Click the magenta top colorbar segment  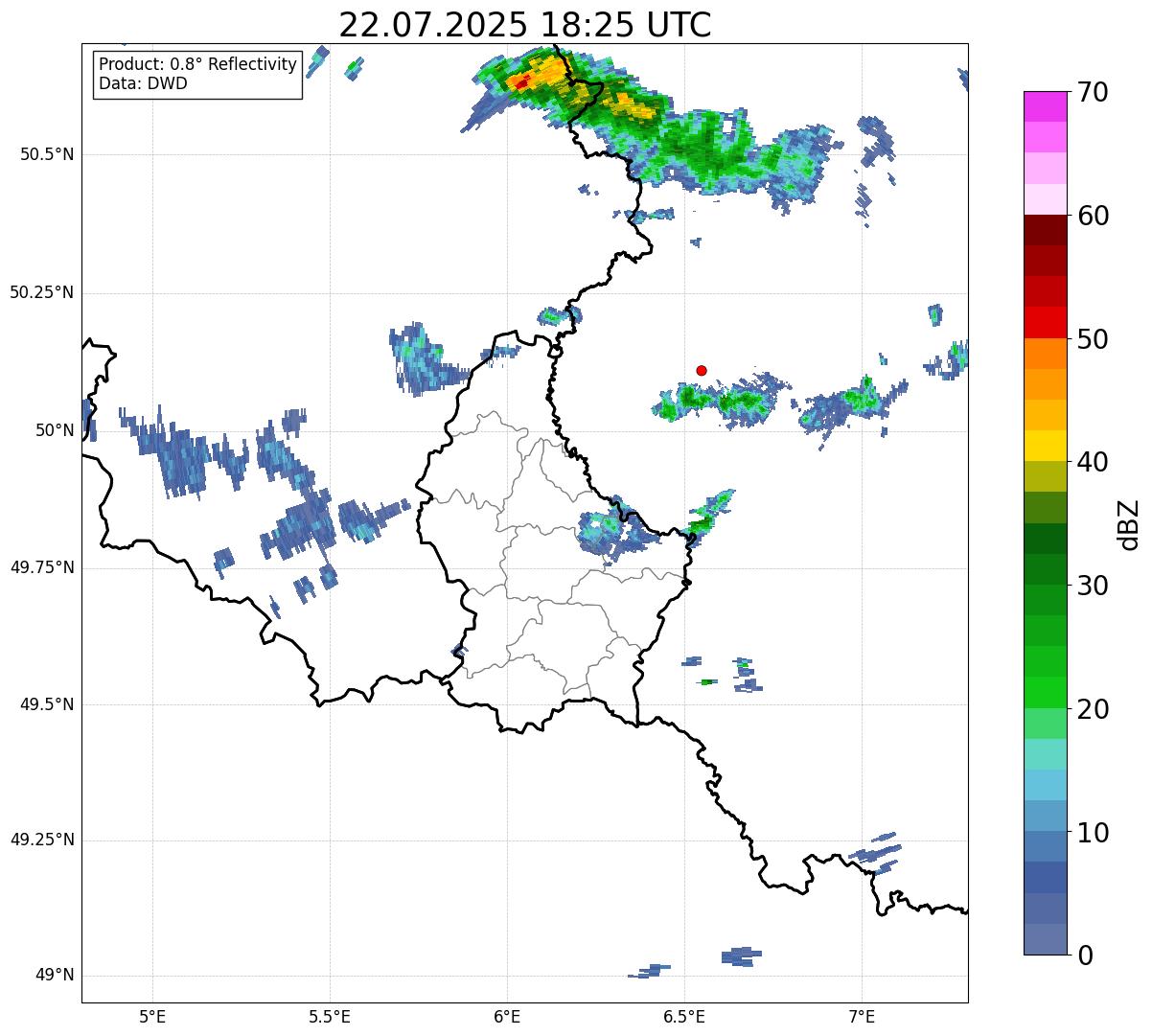1046,106
